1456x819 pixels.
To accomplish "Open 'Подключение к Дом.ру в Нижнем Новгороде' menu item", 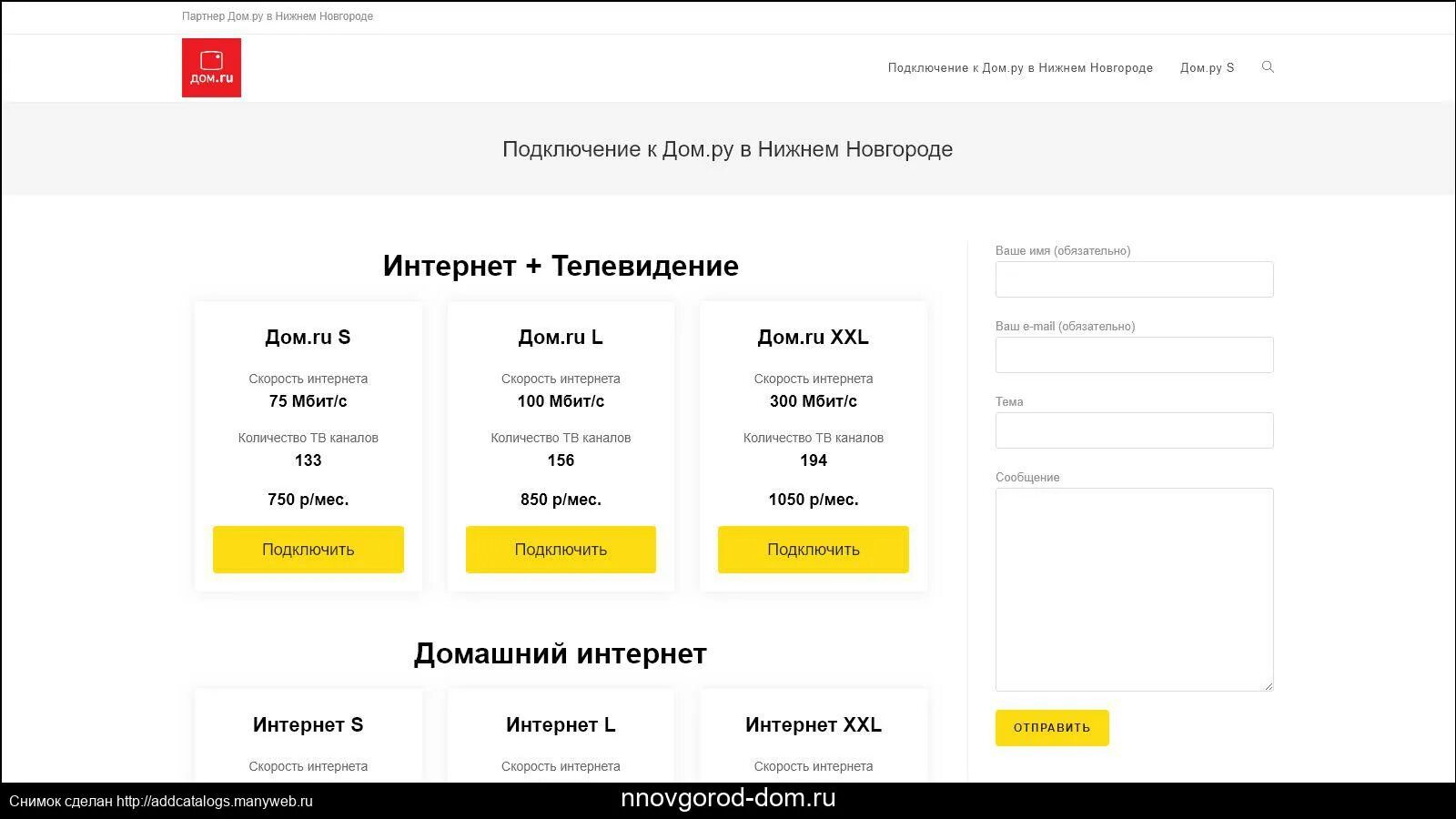I will (x=1020, y=68).
